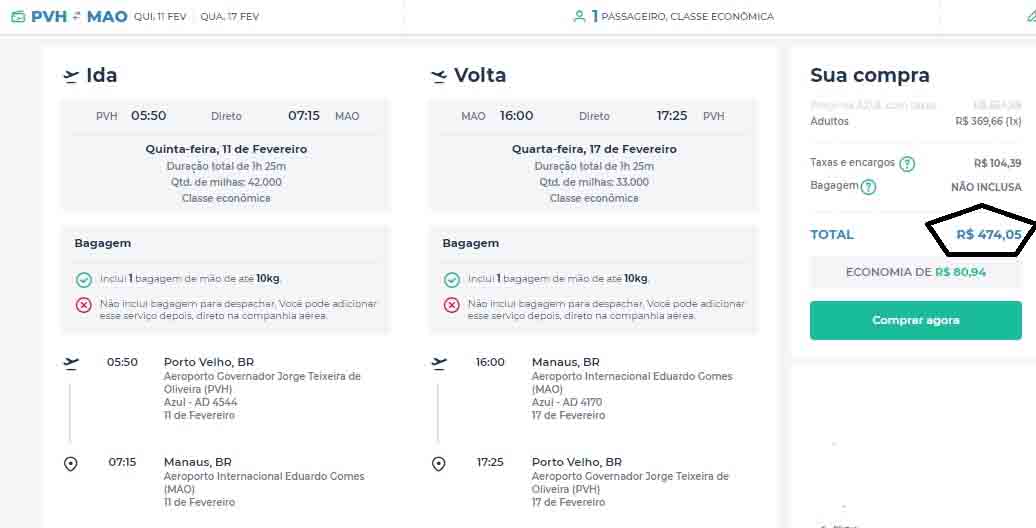Screen dimensions: 1036x528
Task: Click green check icon in Ida baggage box
Action: tap(84, 280)
